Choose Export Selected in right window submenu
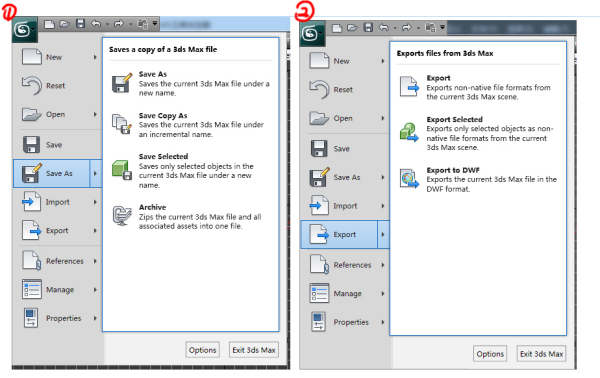 478,133
